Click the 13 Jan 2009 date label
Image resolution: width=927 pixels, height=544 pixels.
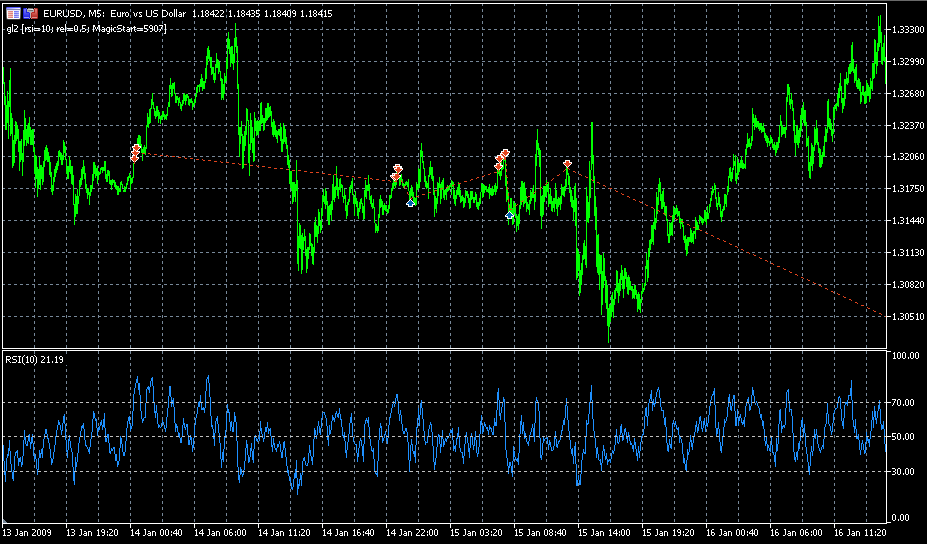(27, 533)
